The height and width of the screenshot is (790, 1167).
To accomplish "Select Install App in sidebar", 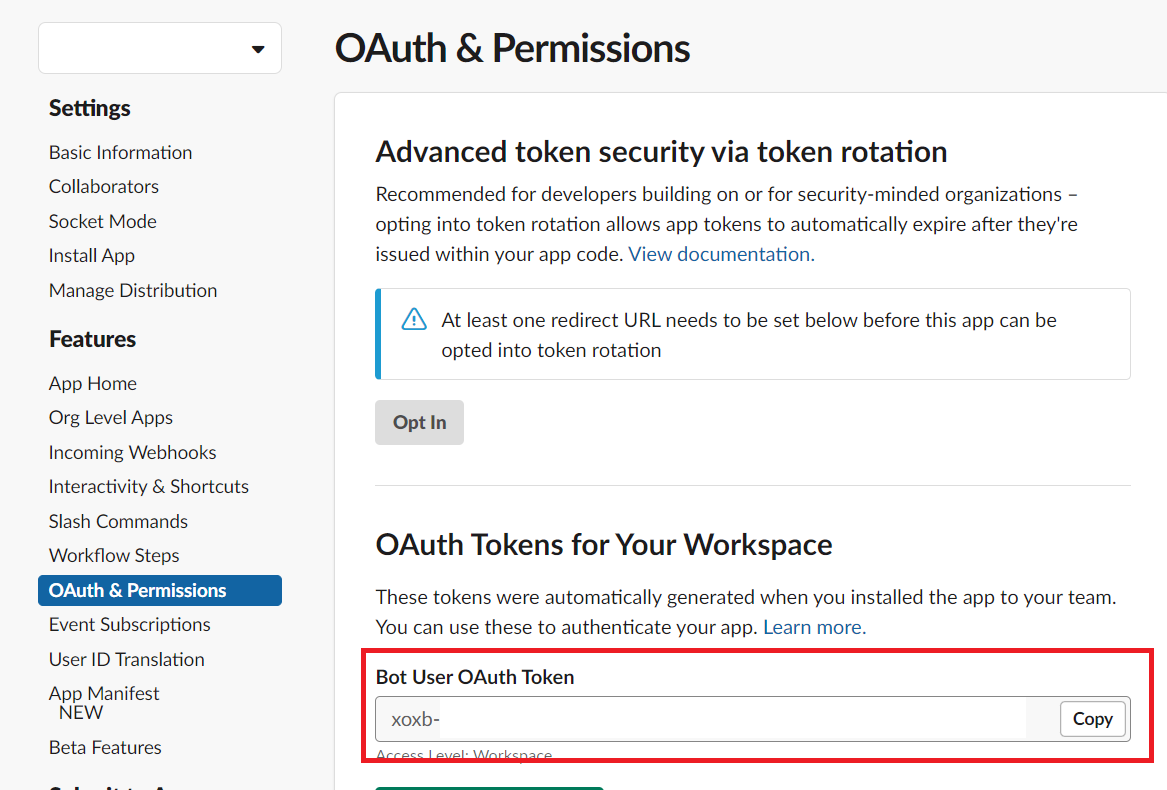I will [x=92, y=256].
